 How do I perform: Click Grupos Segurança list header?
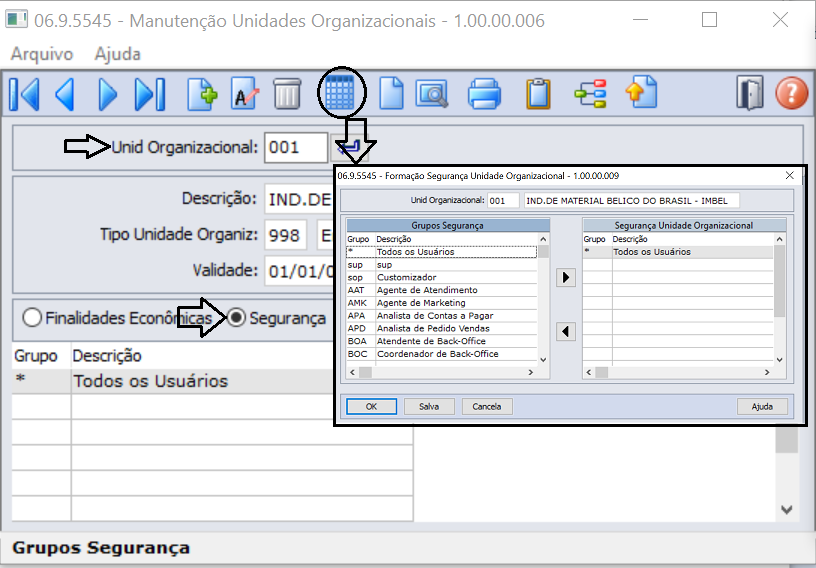(x=448, y=225)
